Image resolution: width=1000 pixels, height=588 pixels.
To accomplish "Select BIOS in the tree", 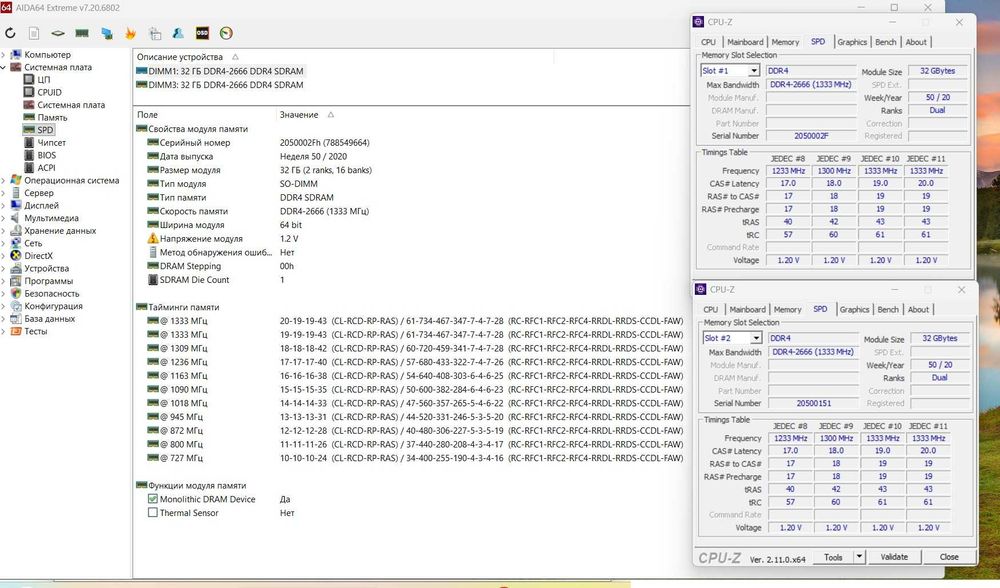I will (47, 155).
